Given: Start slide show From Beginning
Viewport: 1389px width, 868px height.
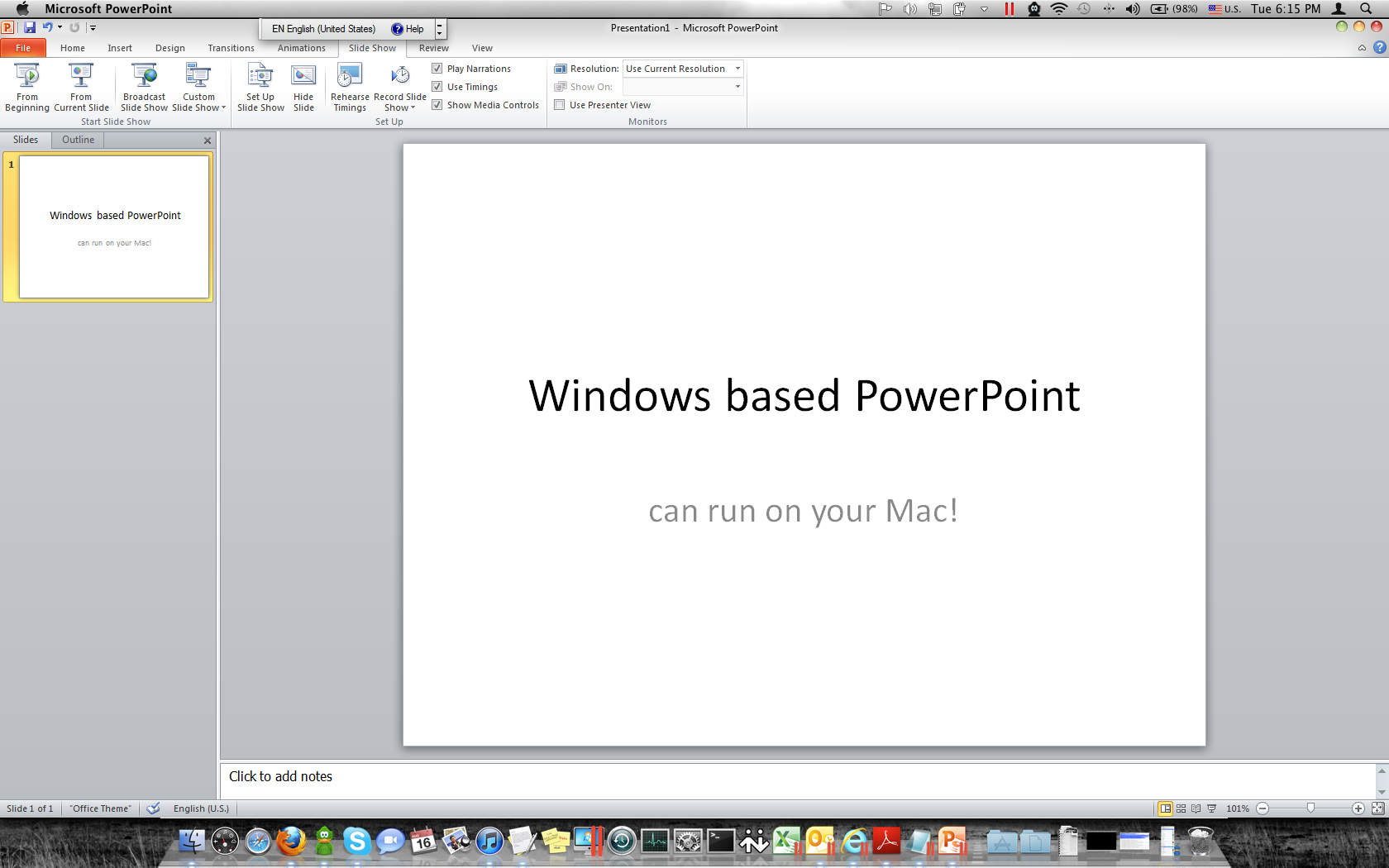Looking at the screenshot, I should click(27, 87).
